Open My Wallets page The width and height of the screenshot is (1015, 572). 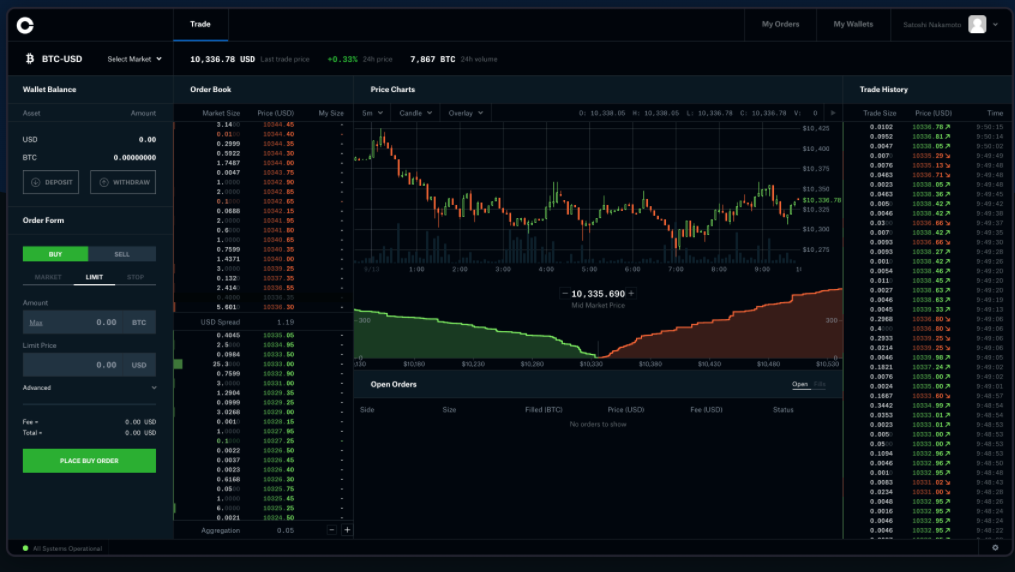[853, 24]
